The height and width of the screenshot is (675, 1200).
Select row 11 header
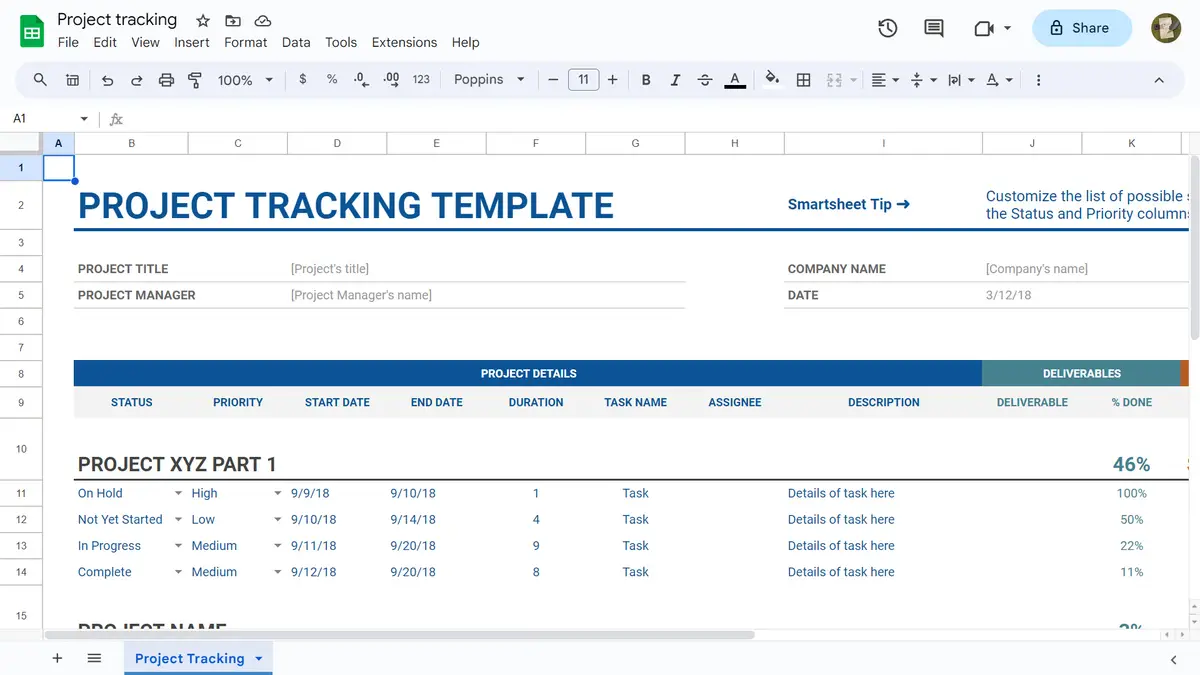tap(22, 493)
